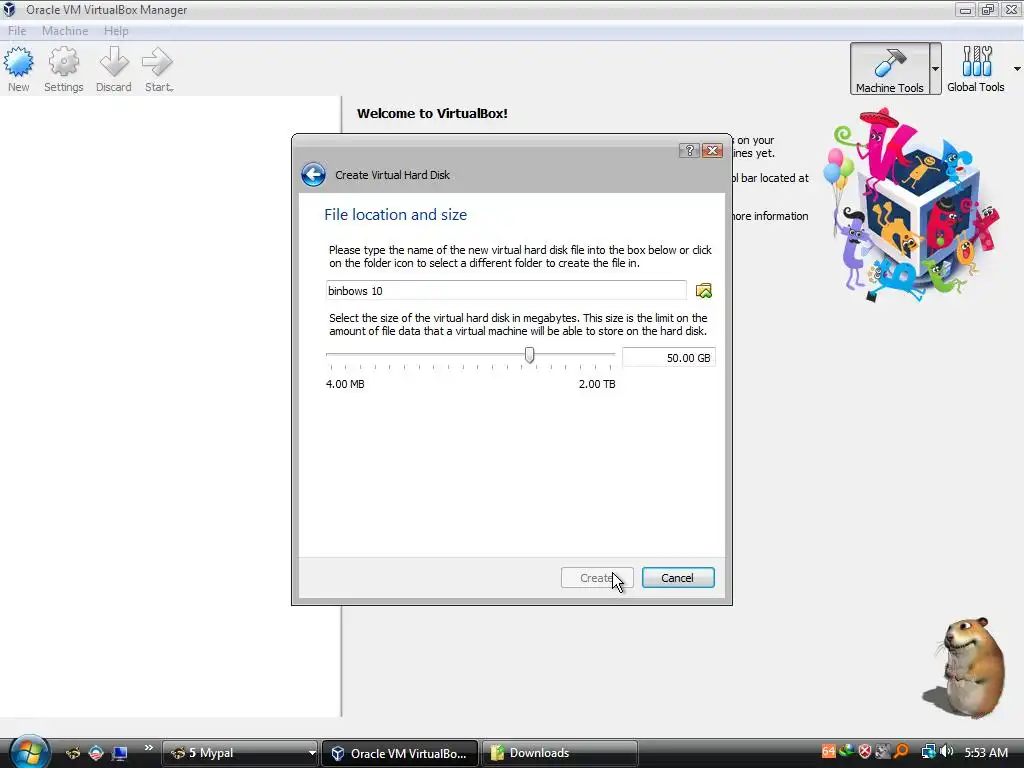Expand Mypal taskbar group dropdown arrow
The height and width of the screenshot is (768, 1024).
[x=312, y=753]
